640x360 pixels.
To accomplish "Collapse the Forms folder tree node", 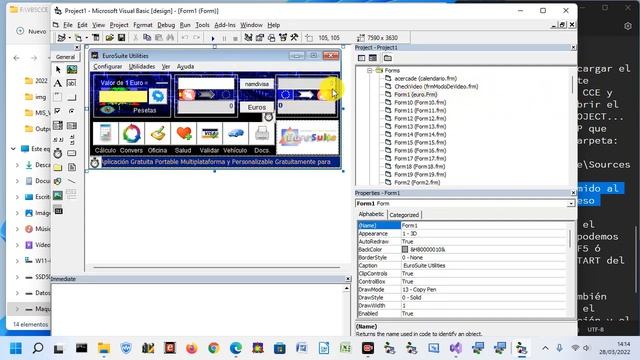I will (x=369, y=71).
